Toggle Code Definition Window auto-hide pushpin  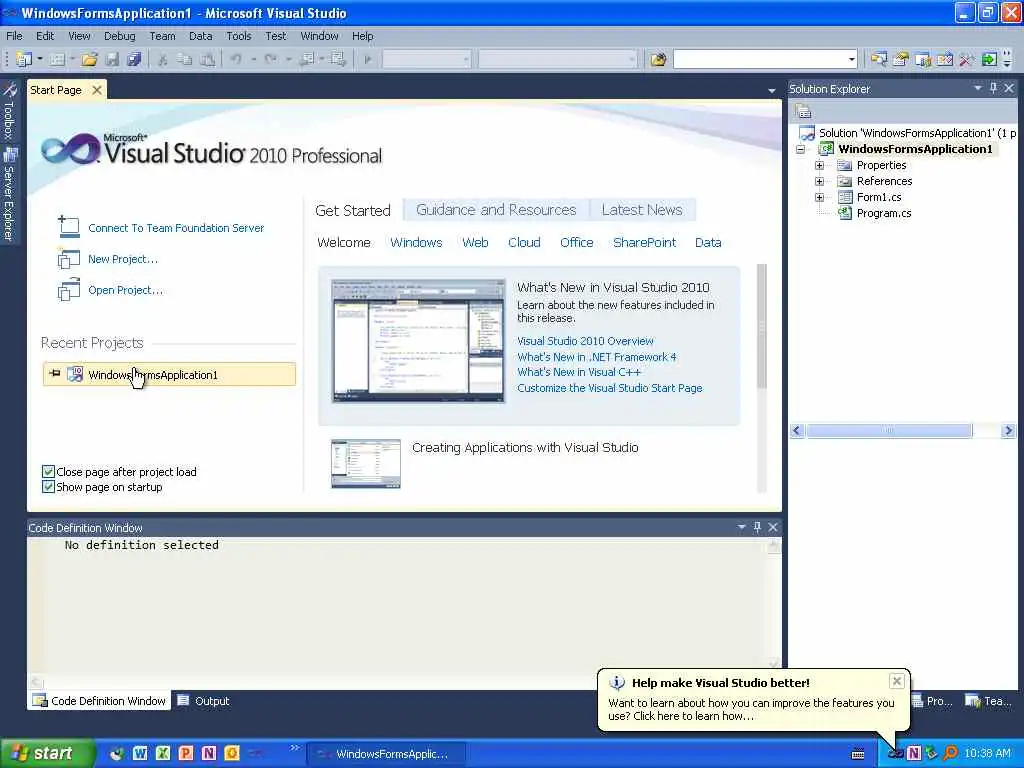click(757, 527)
